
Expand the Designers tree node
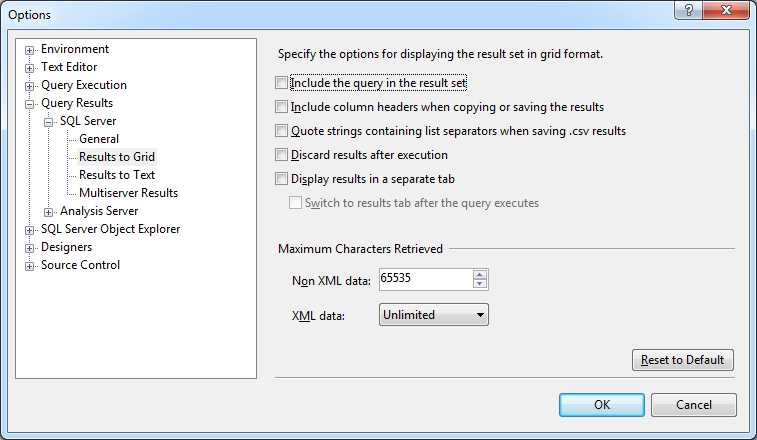click(30, 248)
